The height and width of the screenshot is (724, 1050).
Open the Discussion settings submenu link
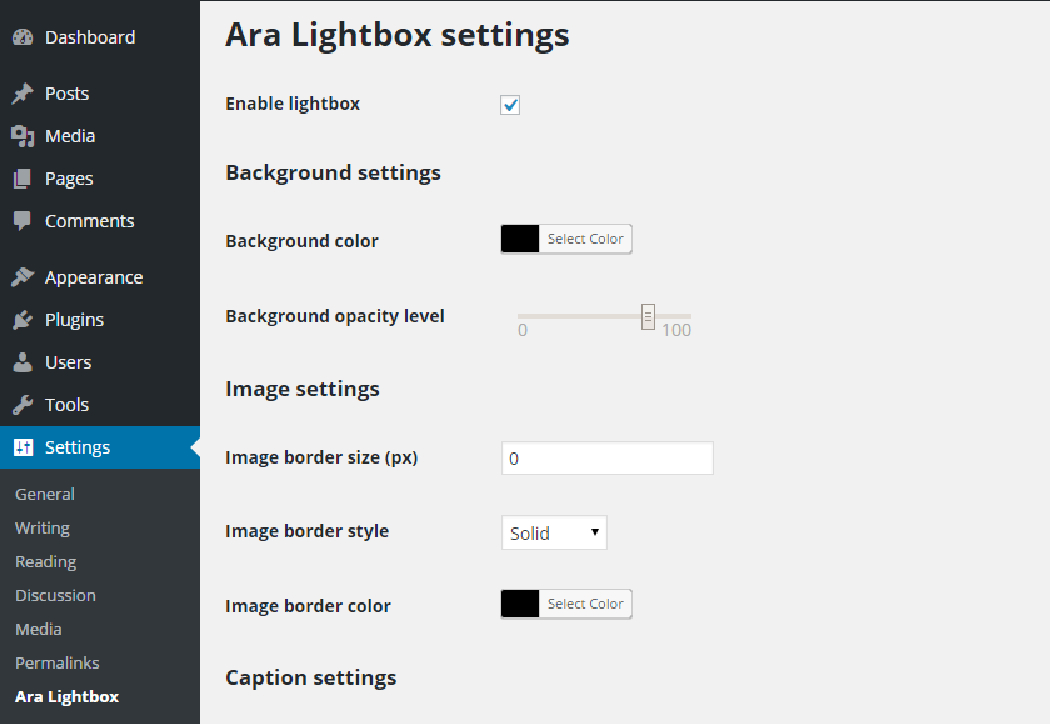point(56,595)
